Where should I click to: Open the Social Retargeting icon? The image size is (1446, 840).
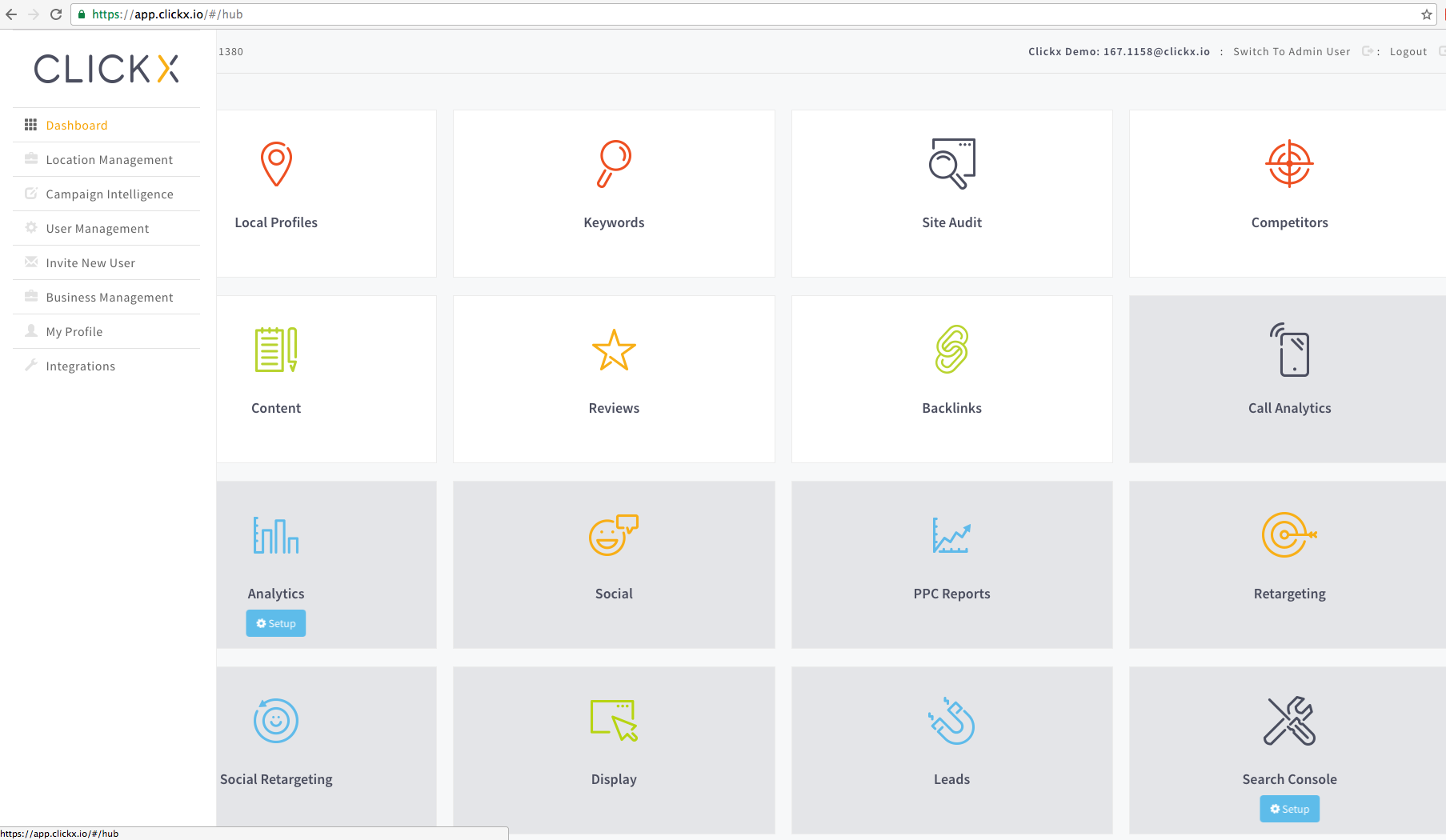[x=276, y=721]
